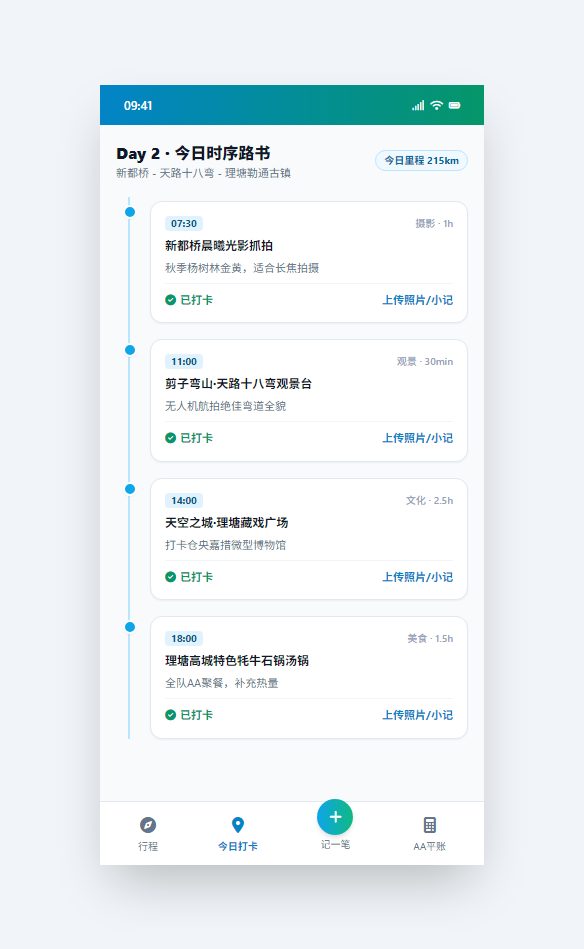Tap the 07:30 time chip
Viewport: 584px width, 949px height.
[x=184, y=223]
